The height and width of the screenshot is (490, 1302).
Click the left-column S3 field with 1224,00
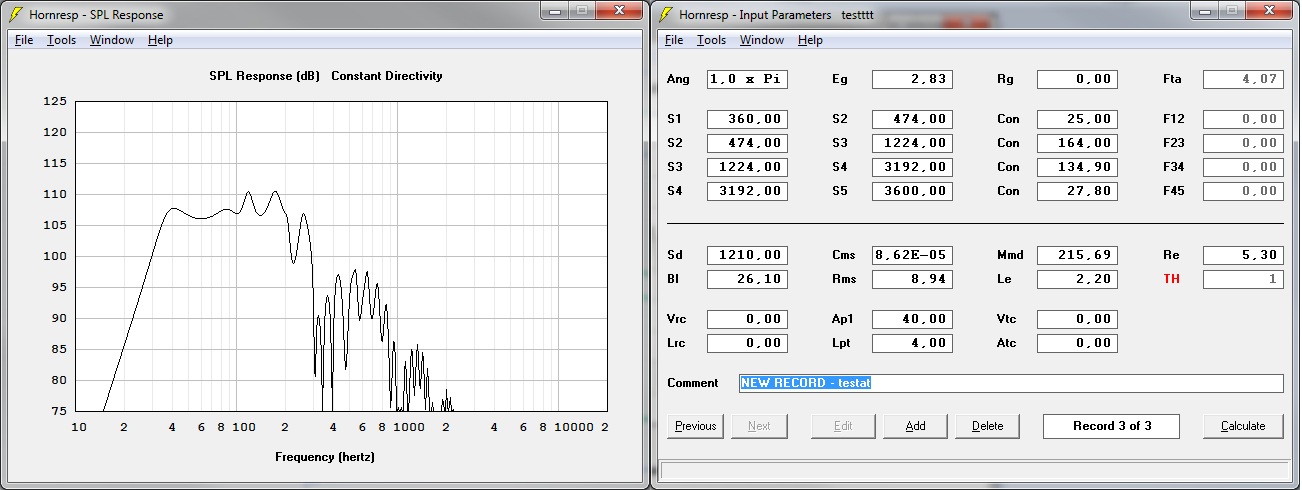pyautogui.click(x=747, y=167)
